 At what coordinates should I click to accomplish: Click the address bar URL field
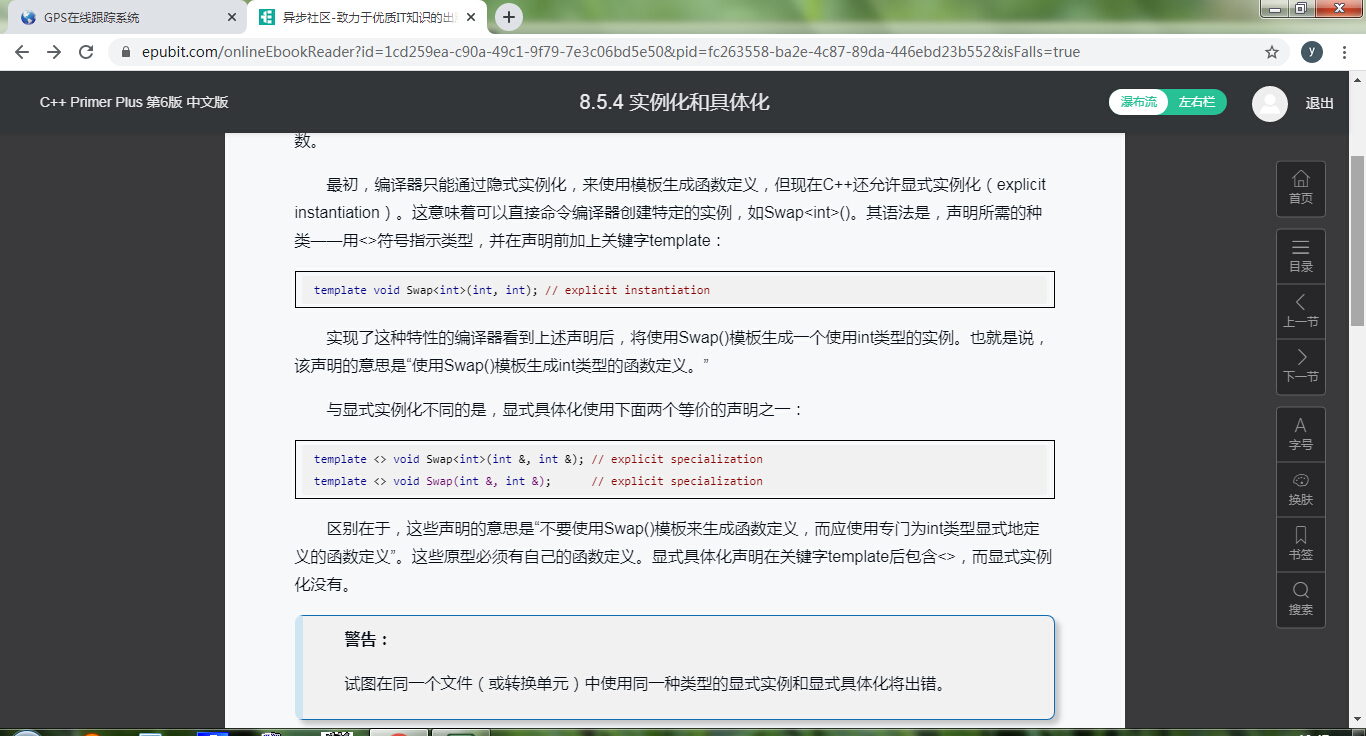tap(650, 52)
